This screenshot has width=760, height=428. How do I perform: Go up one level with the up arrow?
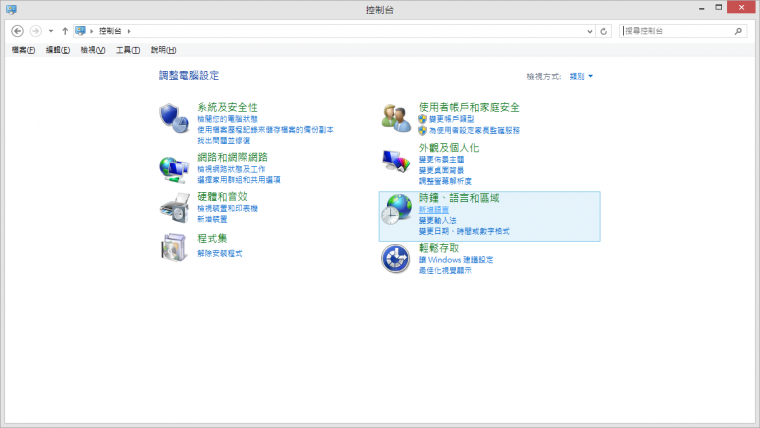point(65,31)
